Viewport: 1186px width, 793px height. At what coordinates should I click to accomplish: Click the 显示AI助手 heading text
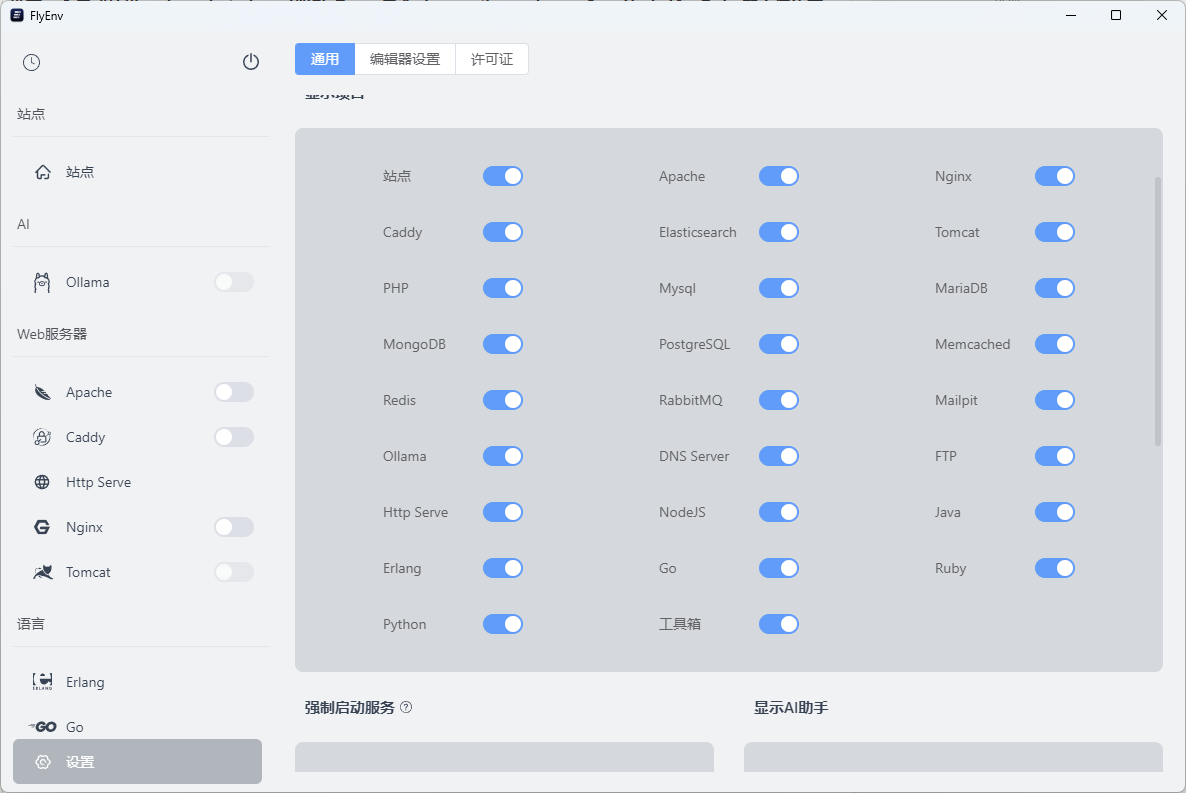(x=791, y=707)
